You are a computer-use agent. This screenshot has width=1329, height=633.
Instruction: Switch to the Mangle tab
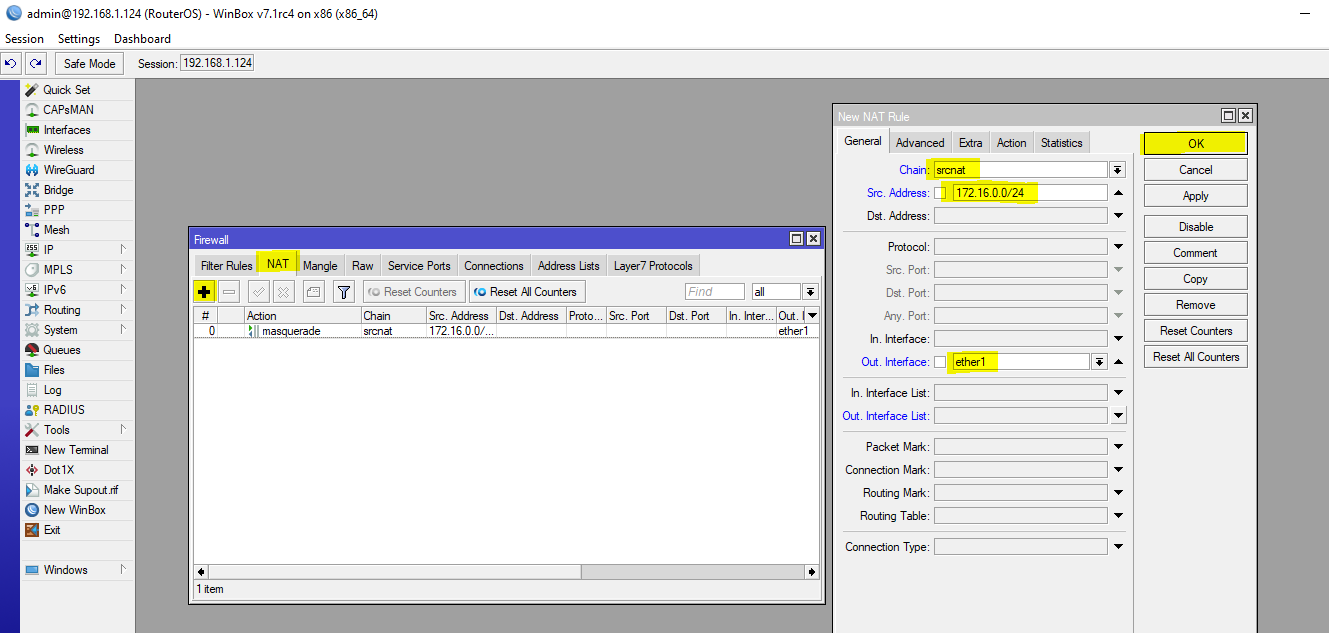320,266
